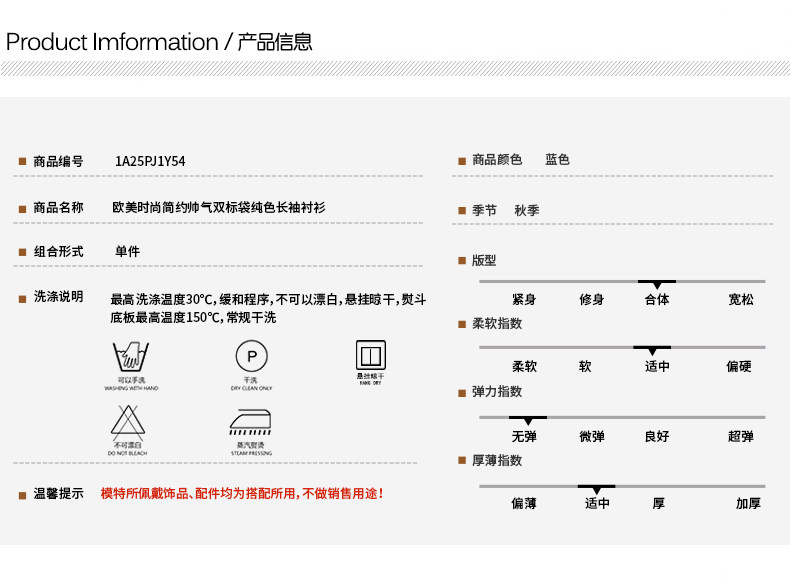Click the 单件 combination value
This screenshot has height=584, width=790.
127,251
